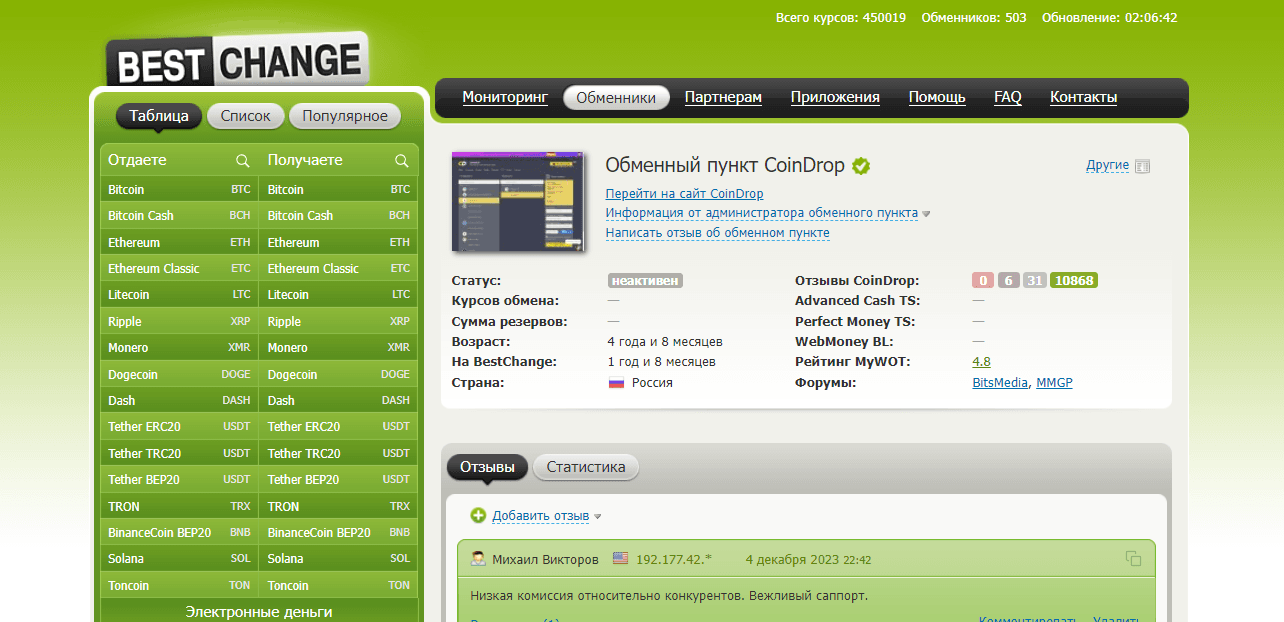Expand Информация от администратора обменного пункта

[x=761, y=213]
